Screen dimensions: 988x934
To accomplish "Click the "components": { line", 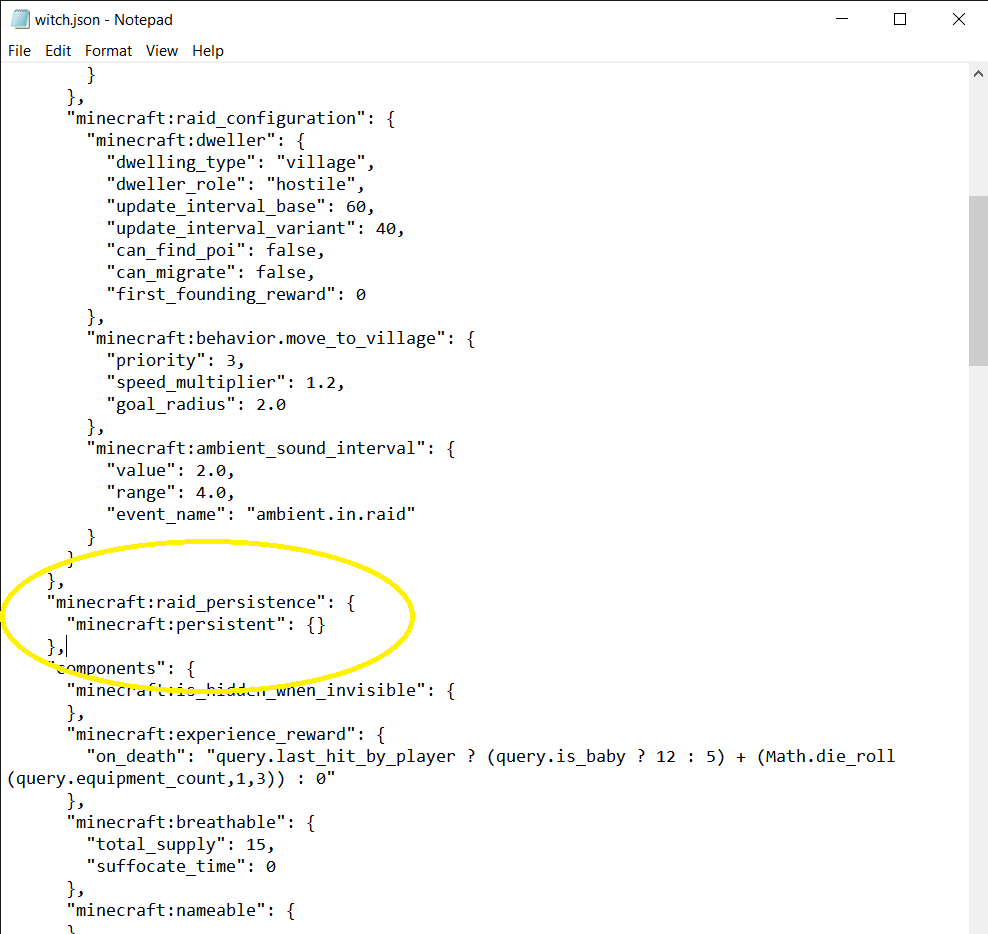I will [121, 669].
